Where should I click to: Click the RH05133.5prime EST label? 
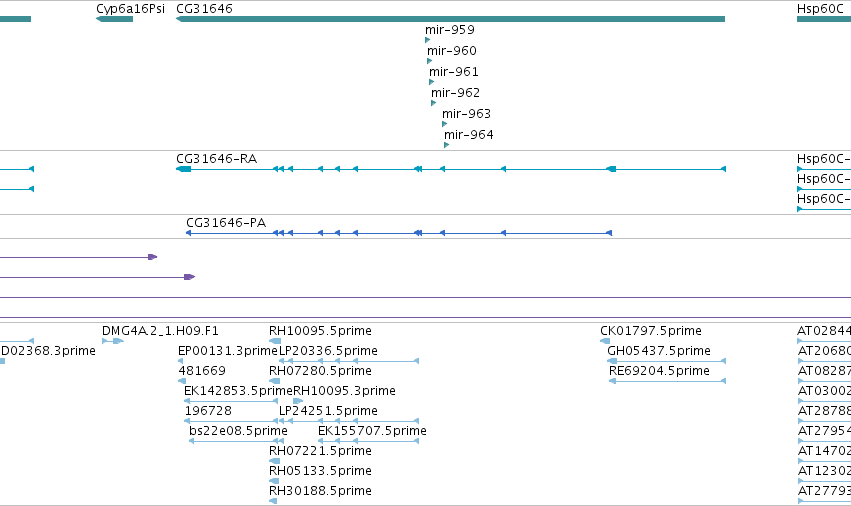(x=320, y=471)
